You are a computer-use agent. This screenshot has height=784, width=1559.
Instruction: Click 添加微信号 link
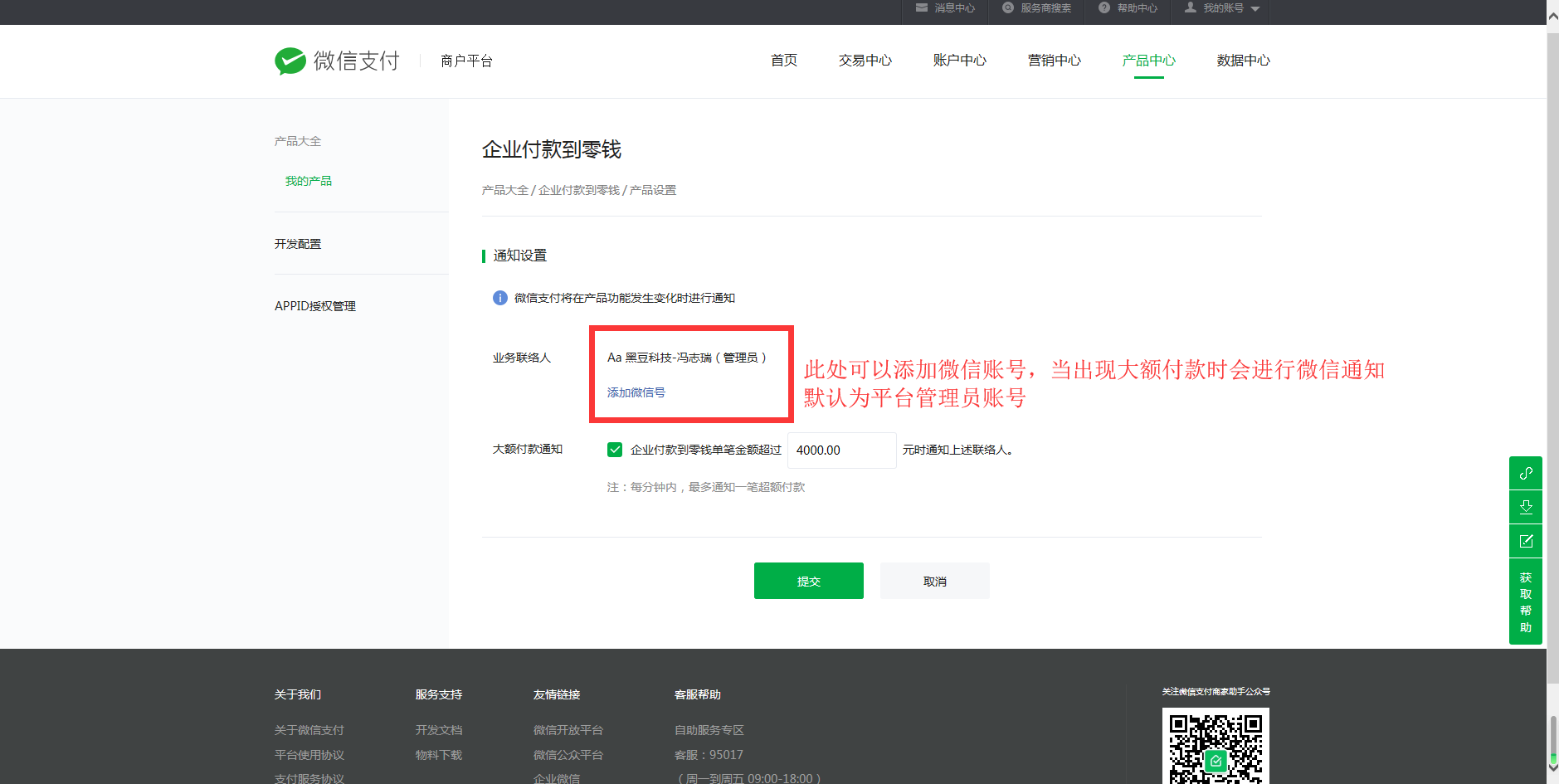636,392
